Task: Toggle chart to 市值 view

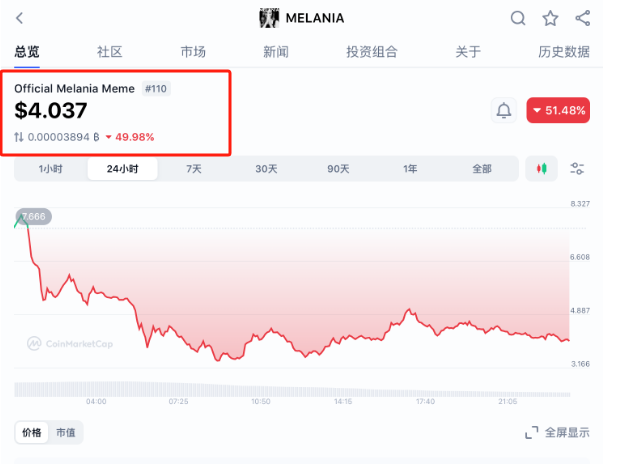Action: (65, 432)
